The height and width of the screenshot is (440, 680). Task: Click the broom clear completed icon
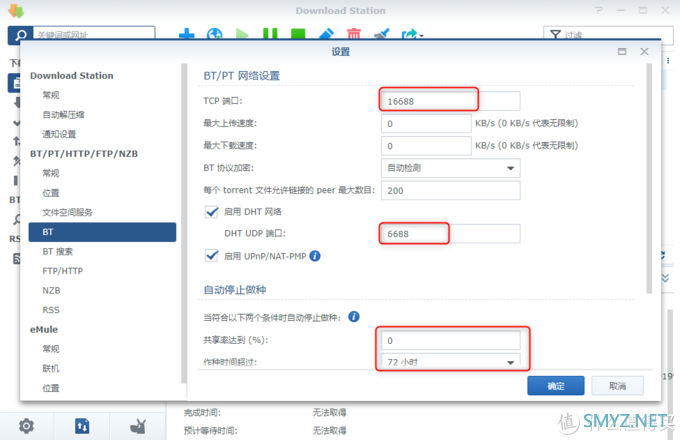coord(382,34)
